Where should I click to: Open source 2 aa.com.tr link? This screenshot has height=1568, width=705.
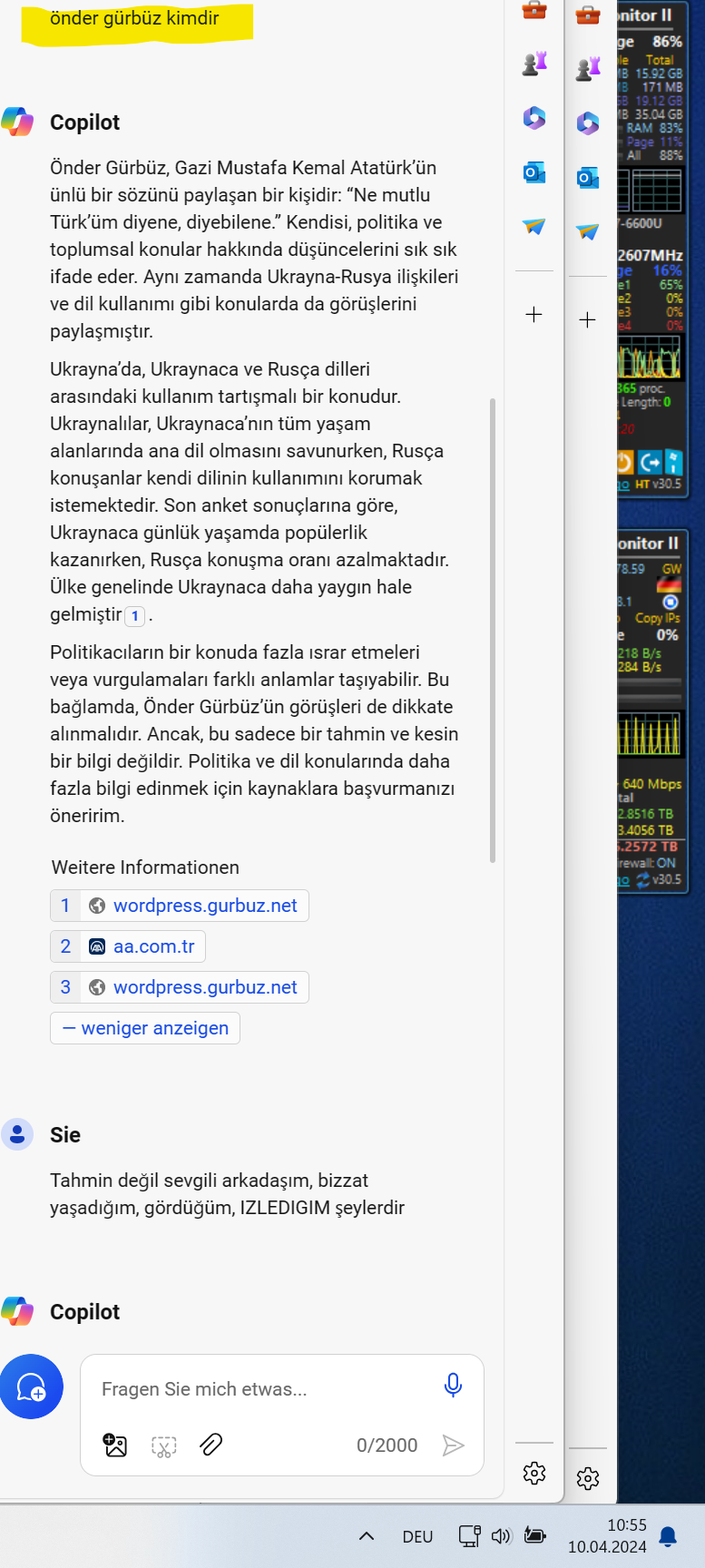[128, 946]
